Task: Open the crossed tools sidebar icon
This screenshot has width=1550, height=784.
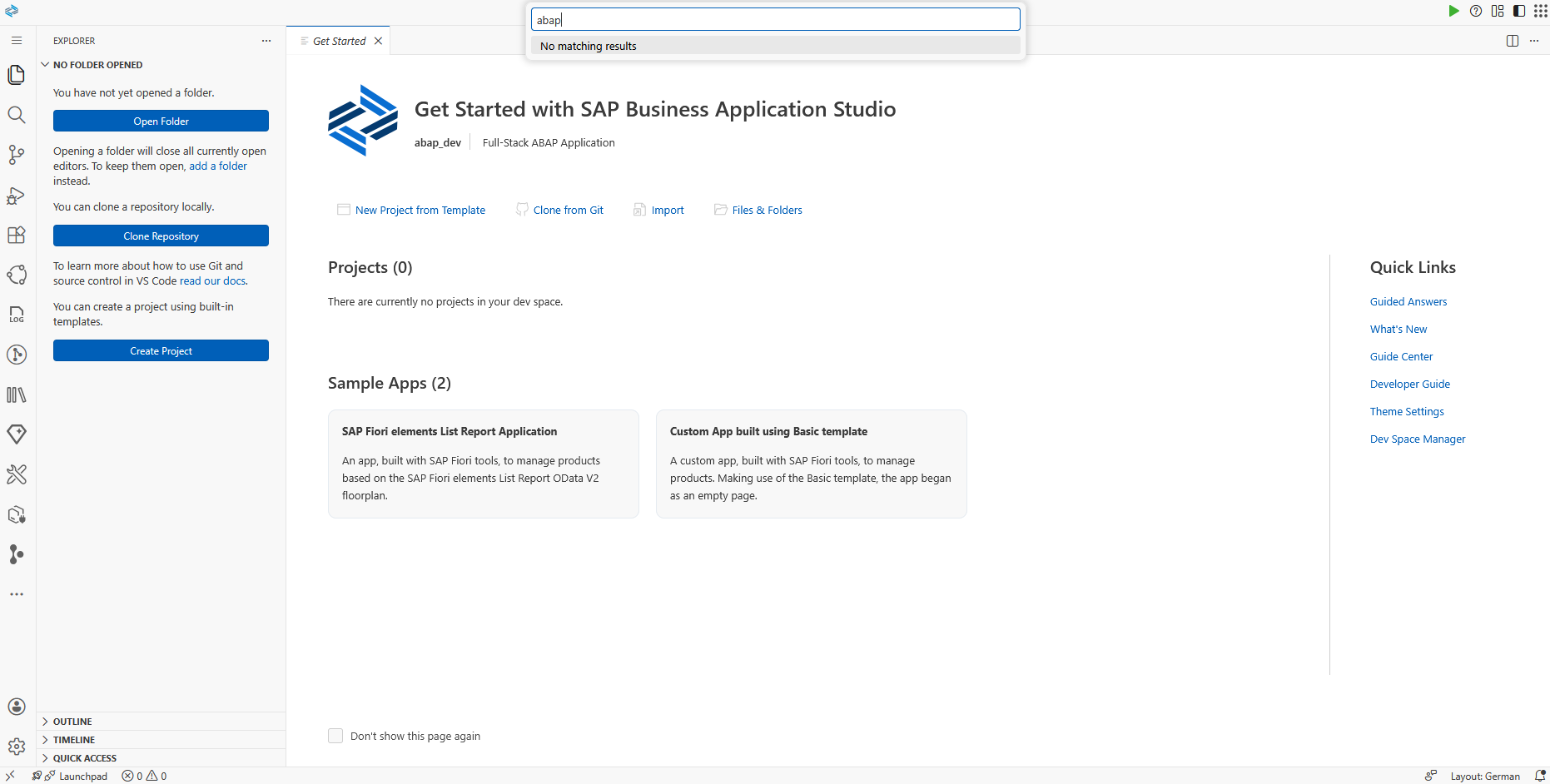Action: pyautogui.click(x=17, y=474)
